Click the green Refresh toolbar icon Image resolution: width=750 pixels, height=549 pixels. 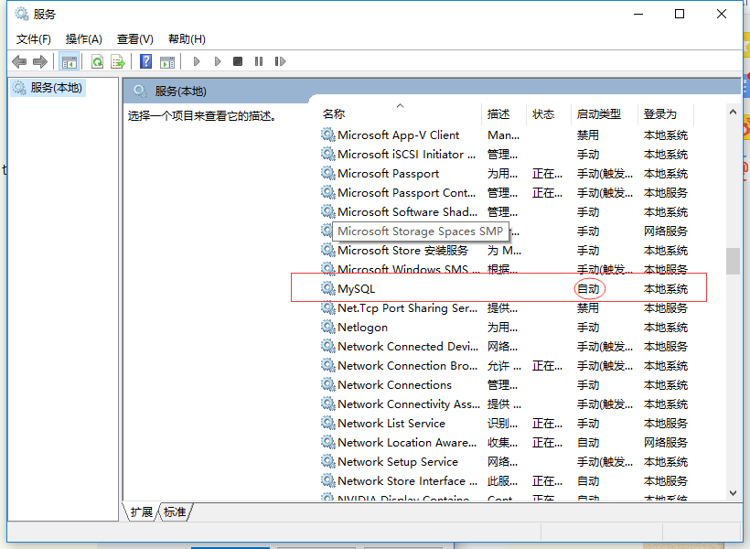coord(98,62)
